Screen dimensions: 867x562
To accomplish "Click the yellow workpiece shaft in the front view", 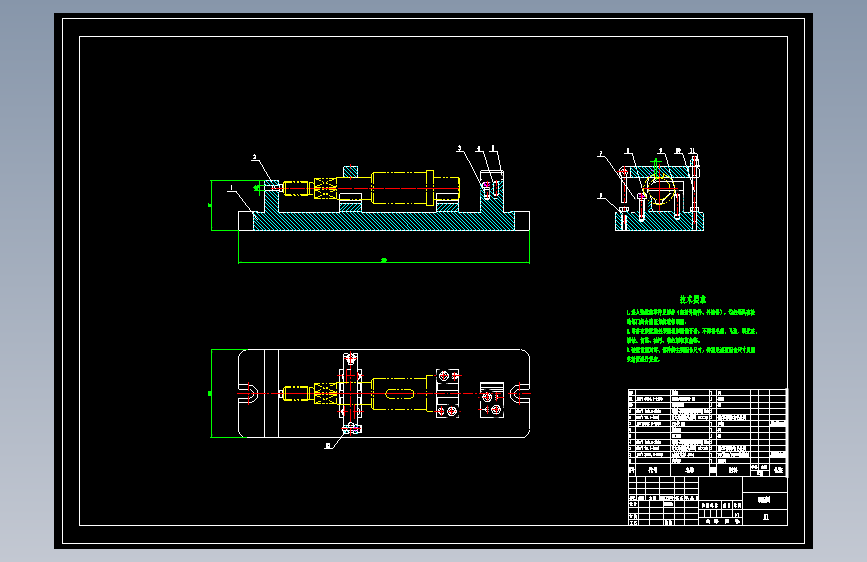I will tap(371, 188).
